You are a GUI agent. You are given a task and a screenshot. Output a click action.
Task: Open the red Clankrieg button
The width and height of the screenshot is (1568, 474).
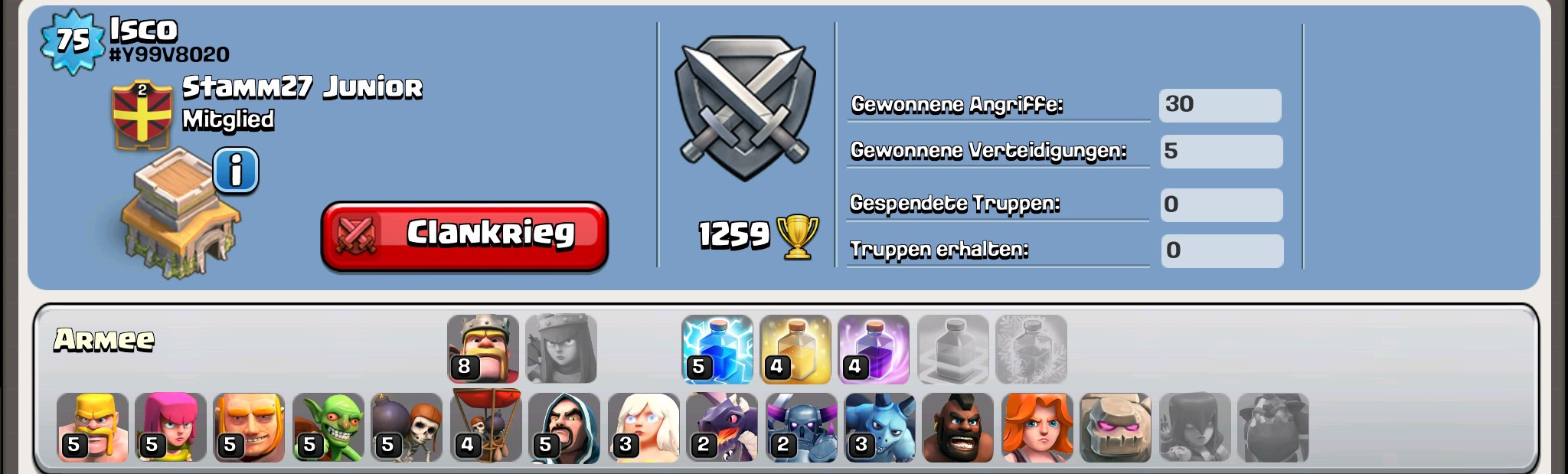(x=464, y=236)
